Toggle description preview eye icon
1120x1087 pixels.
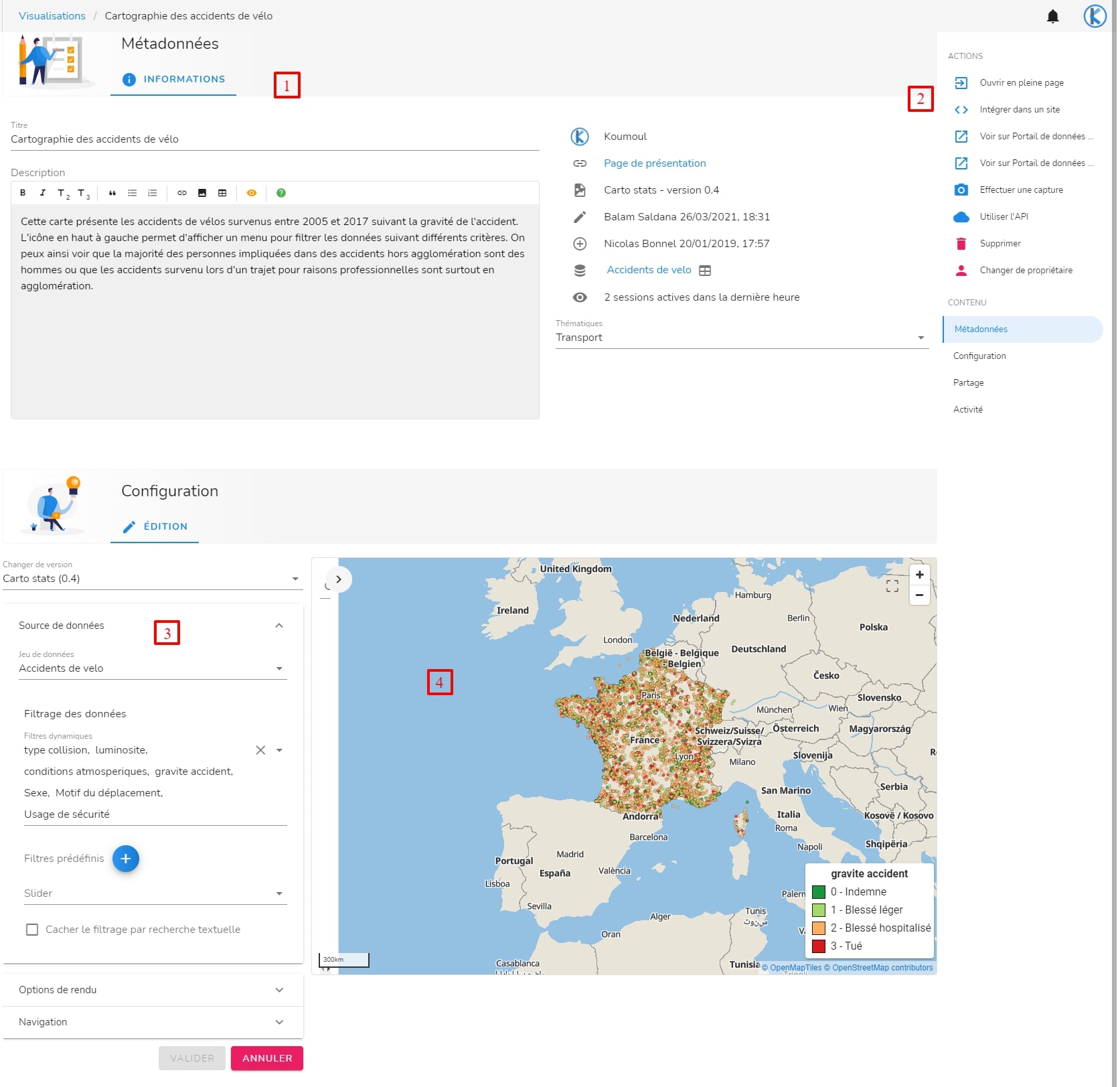pyautogui.click(x=252, y=193)
